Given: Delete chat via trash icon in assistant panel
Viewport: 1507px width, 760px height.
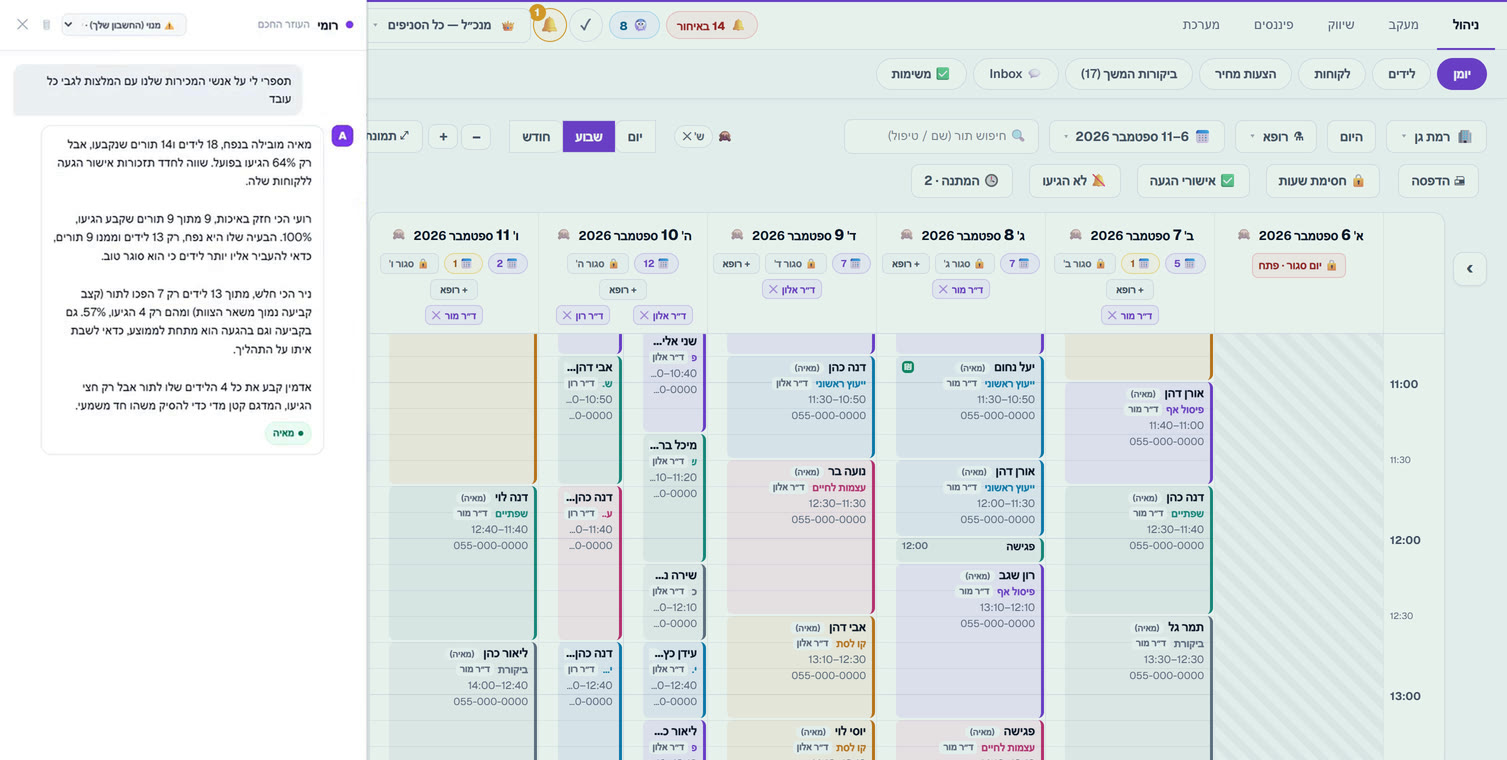Looking at the screenshot, I should 46,25.
